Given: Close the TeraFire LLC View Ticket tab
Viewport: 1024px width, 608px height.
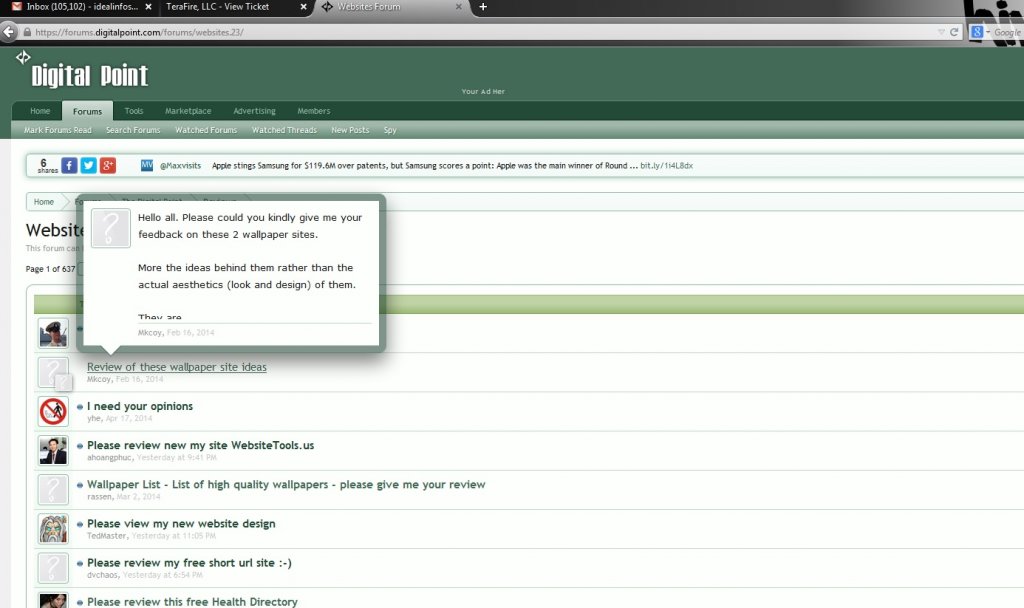Looking at the screenshot, I should 303,7.
